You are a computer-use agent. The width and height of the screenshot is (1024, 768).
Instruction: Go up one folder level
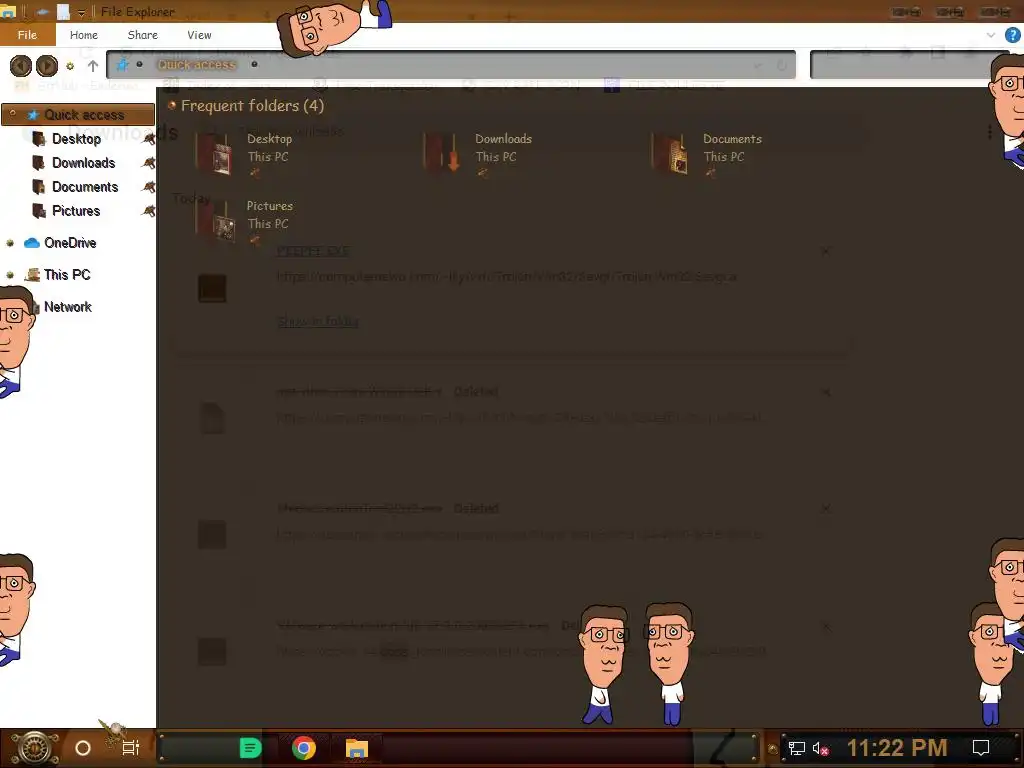[93, 66]
